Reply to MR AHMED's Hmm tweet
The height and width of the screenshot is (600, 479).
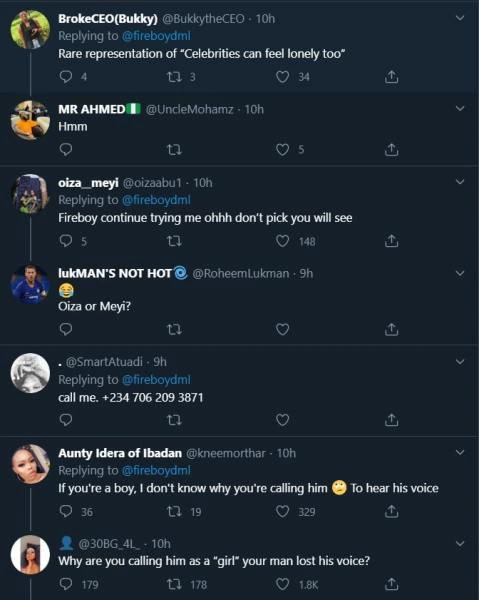point(66,149)
